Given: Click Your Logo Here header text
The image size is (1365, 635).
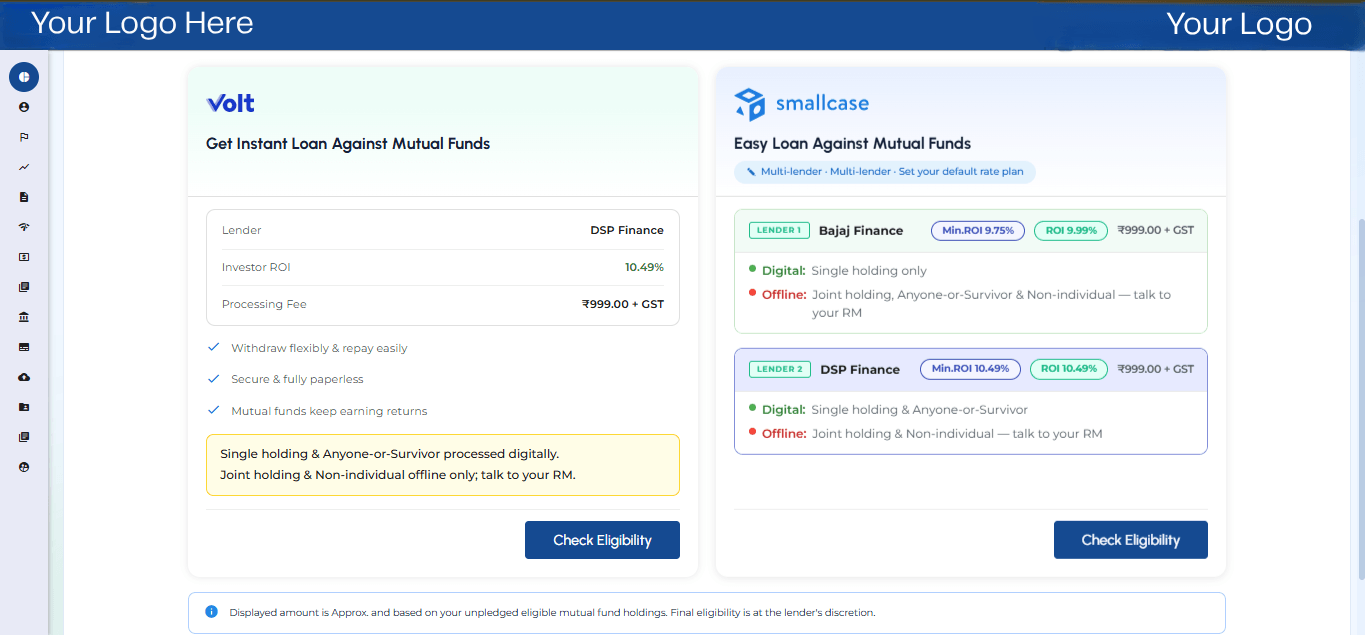Looking at the screenshot, I should 142,23.
